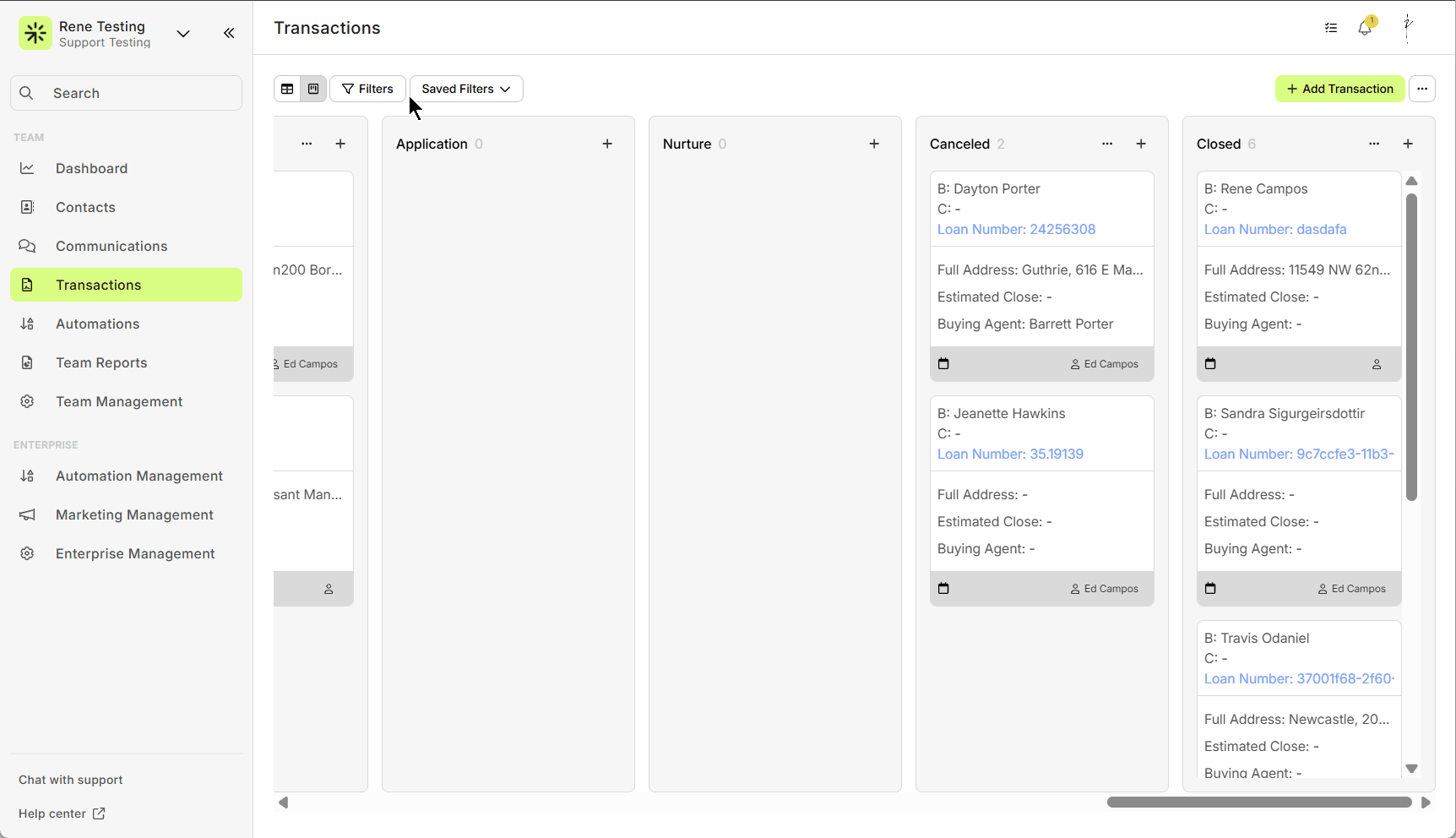Open the Filters panel
Viewport: 1456px width, 838px height.
pyautogui.click(x=367, y=89)
